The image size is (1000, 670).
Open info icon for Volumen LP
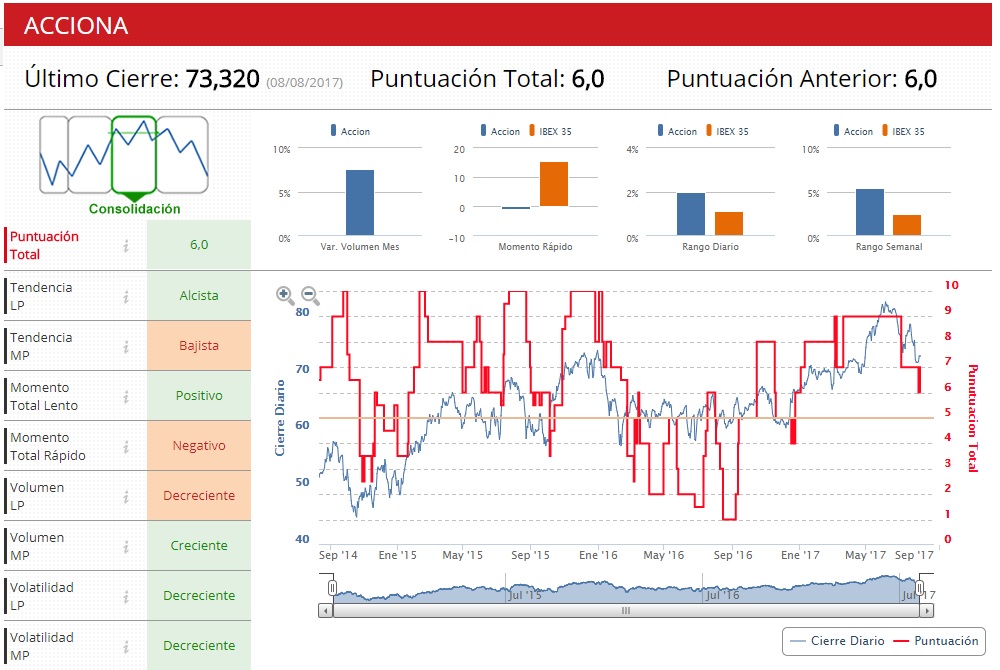tap(126, 496)
